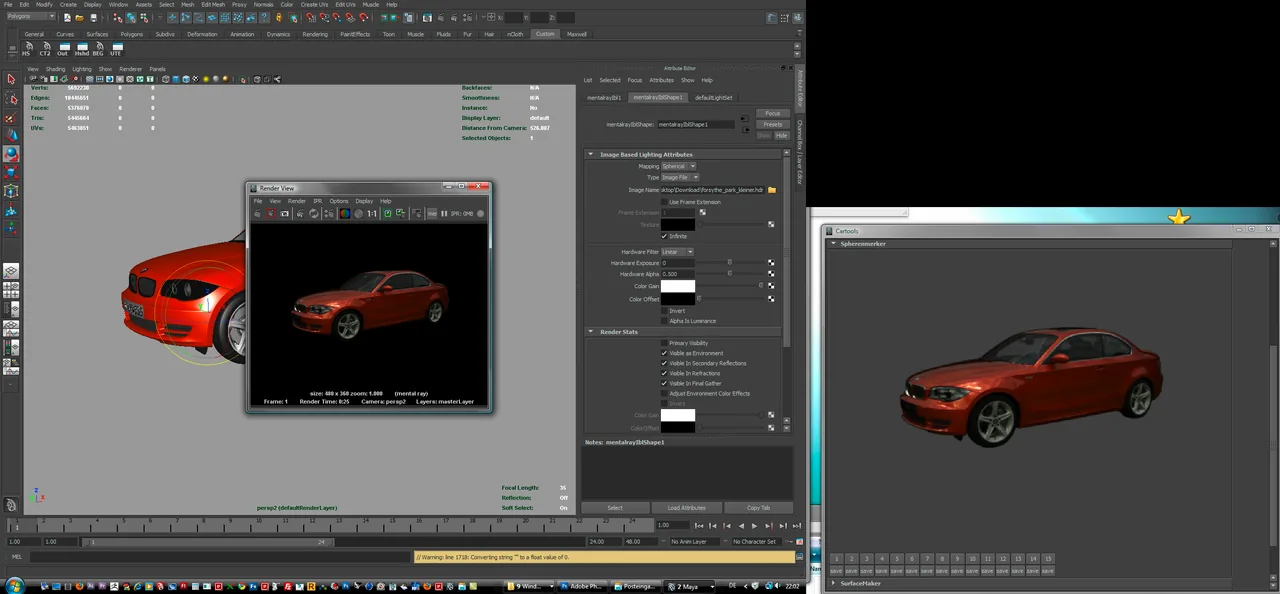The image size is (1280, 594).
Task: Click the Hshd custom shelf icon
Action: 81,49
